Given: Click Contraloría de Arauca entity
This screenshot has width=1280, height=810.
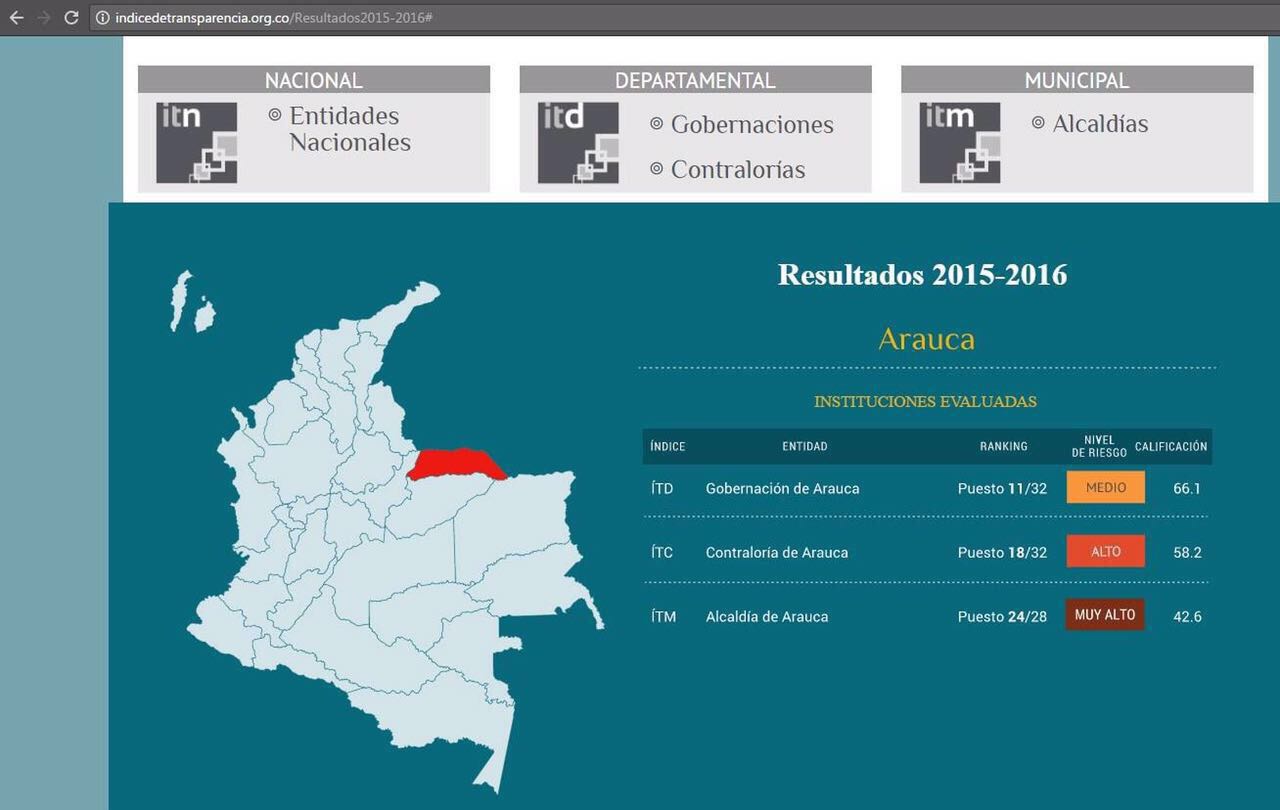Looking at the screenshot, I should click(777, 553).
